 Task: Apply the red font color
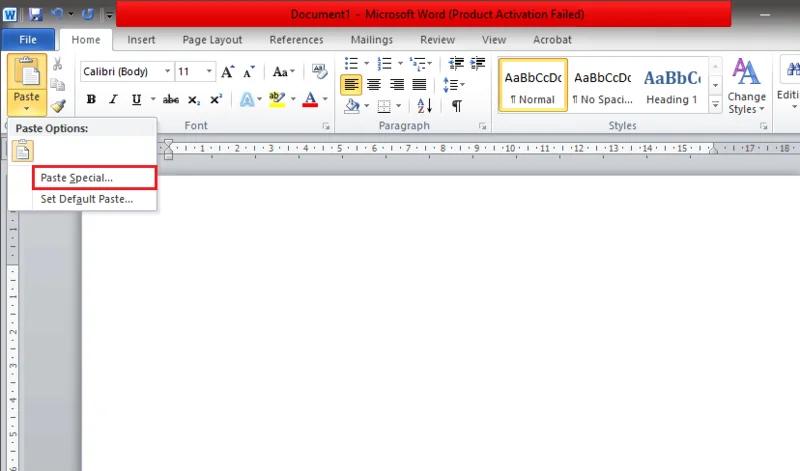(x=310, y=100)
